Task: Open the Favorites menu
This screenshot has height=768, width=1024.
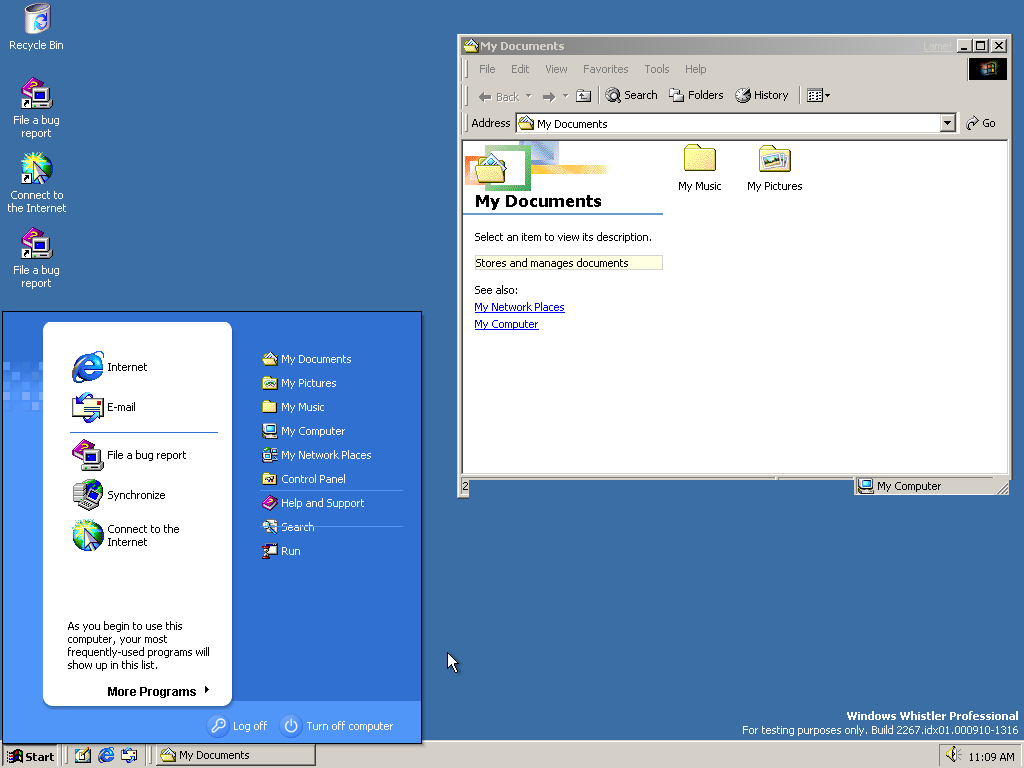Action: tap(605, 69)
